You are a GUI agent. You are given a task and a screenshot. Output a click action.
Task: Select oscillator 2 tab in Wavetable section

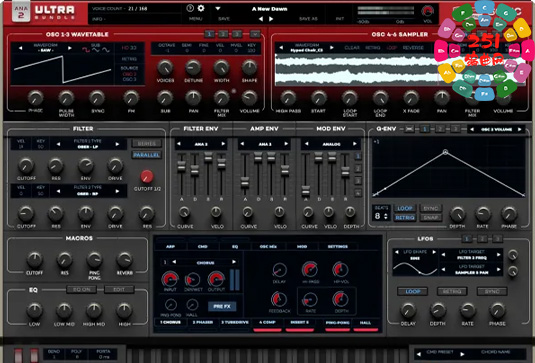(x=223, y=34)
